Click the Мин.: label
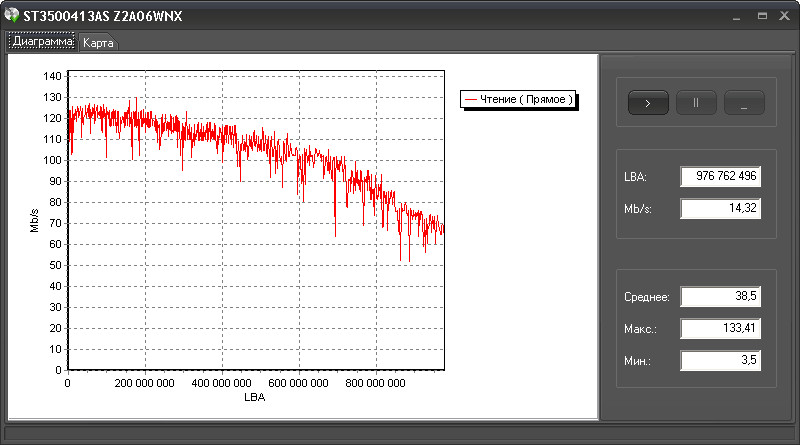The height and width of the screenshot is (445, 800). [x=637, y=361]
